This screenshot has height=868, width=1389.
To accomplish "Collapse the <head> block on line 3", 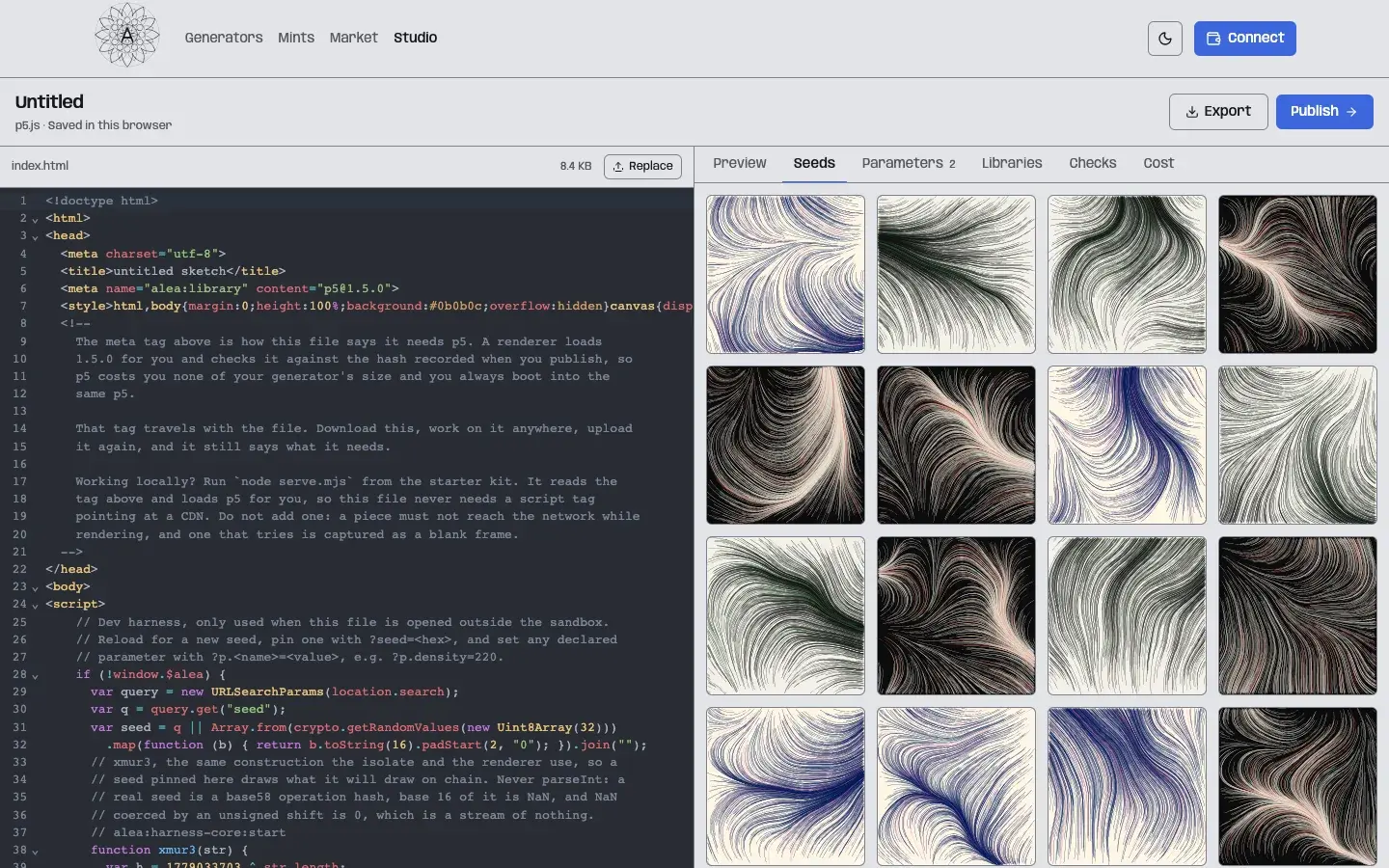I will (x=35, y=236).
